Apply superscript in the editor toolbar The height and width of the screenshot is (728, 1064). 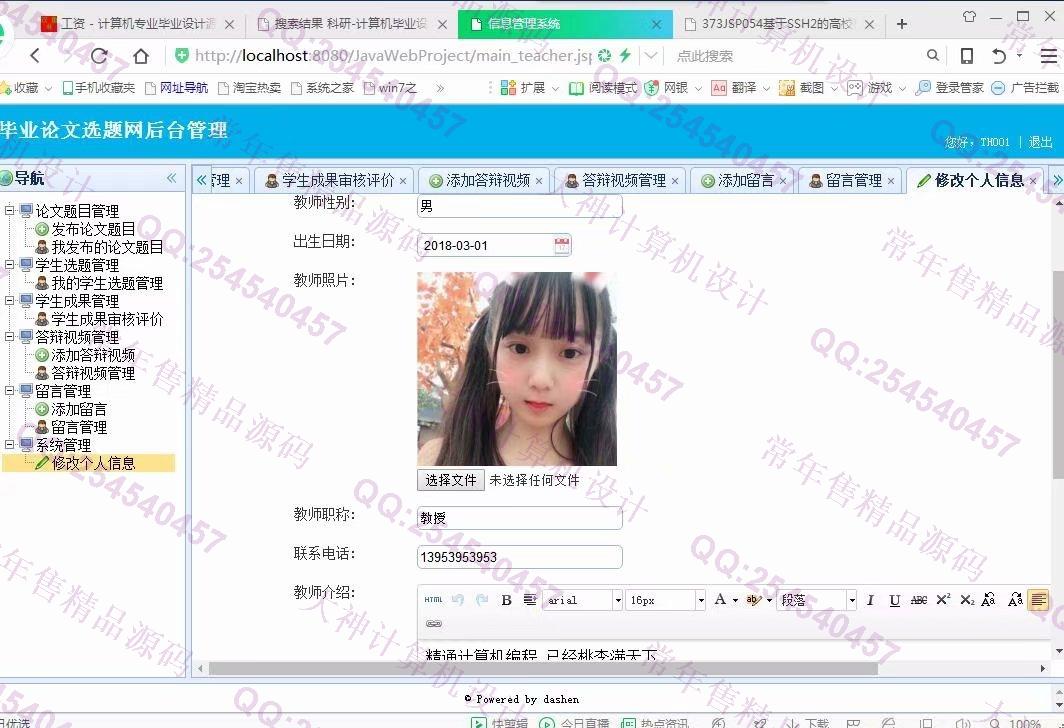click(x=943, y=600)
